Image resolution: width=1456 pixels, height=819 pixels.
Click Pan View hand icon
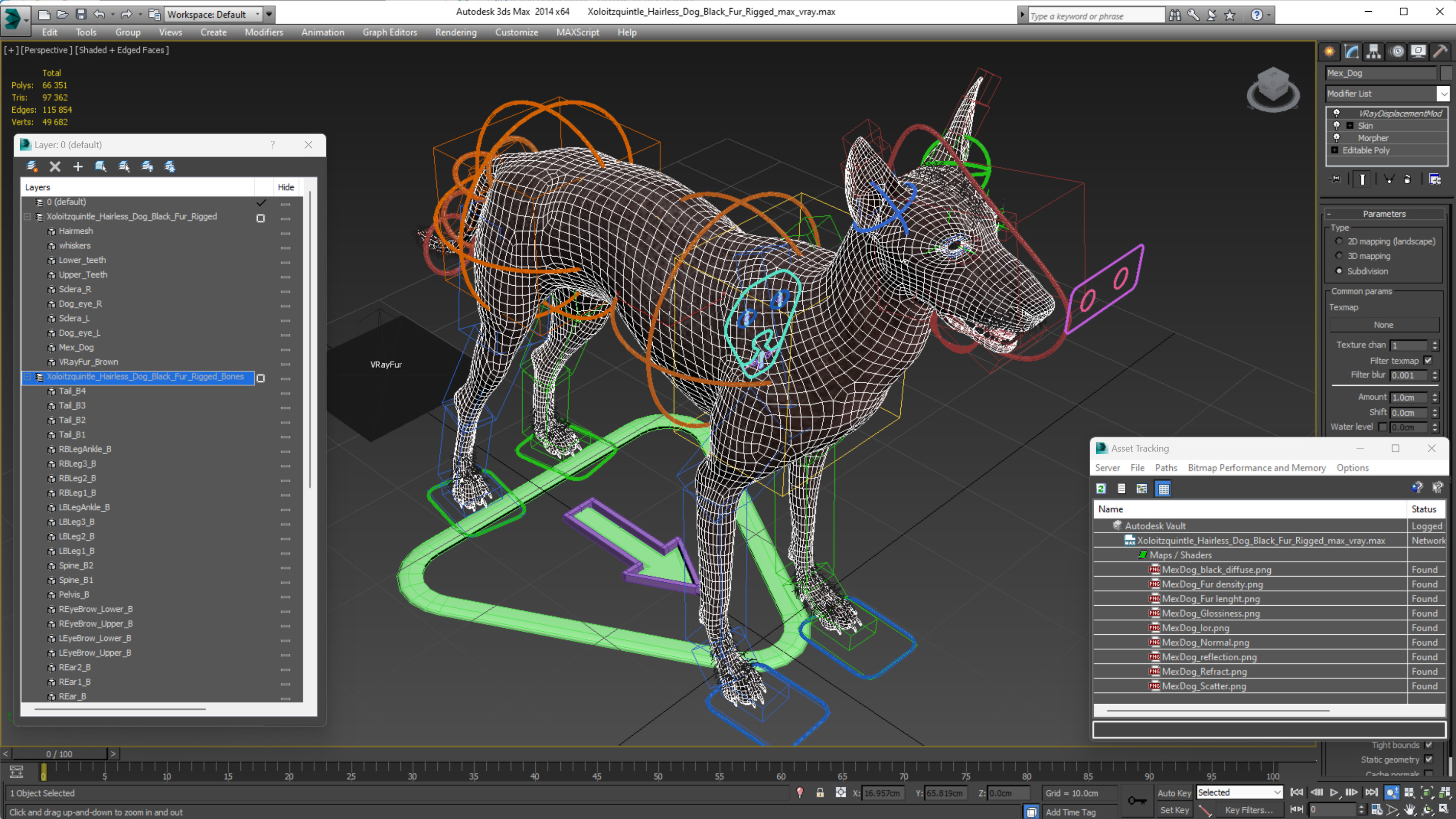[1410, 809]
